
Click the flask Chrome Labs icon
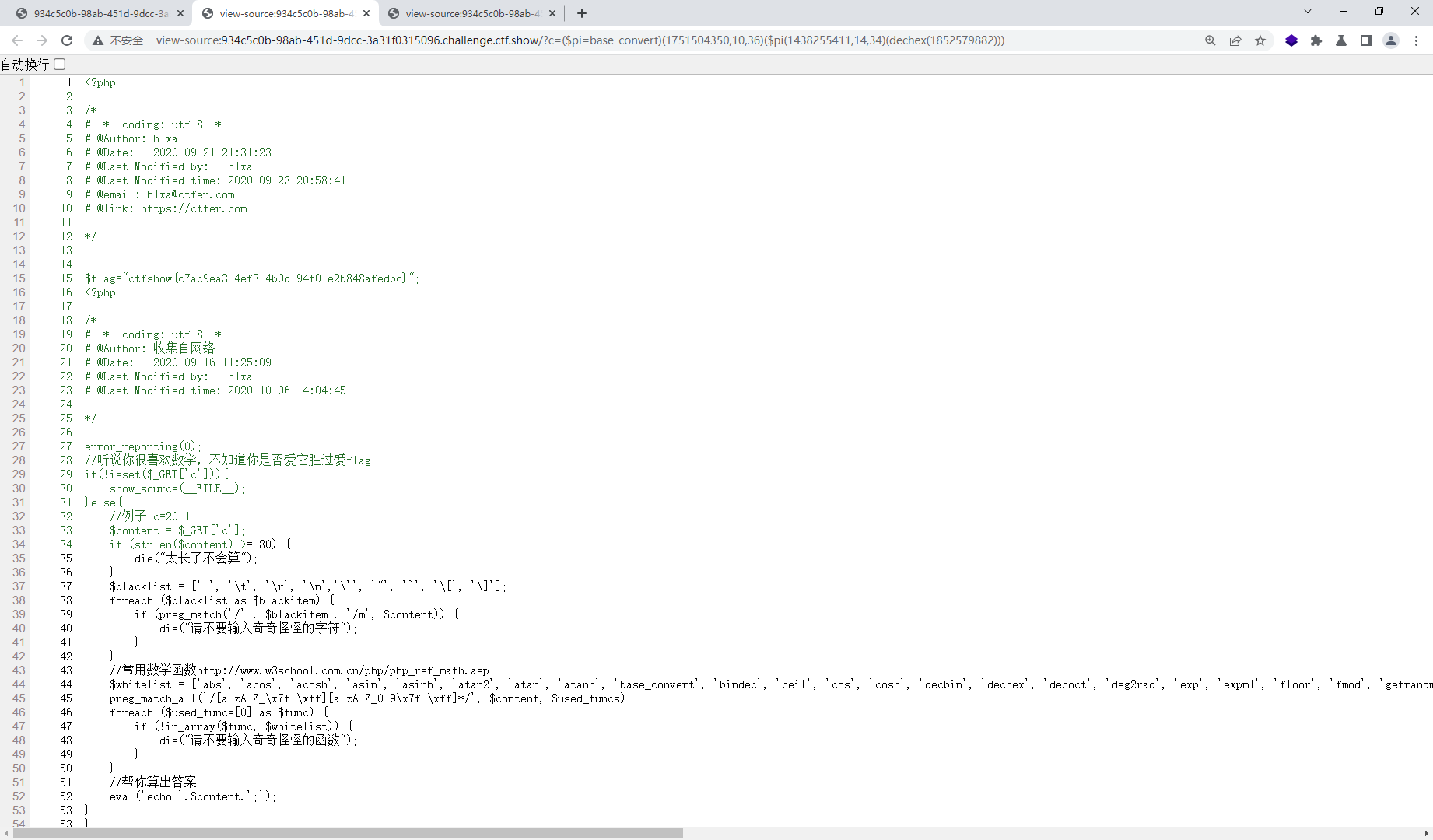1341,40
